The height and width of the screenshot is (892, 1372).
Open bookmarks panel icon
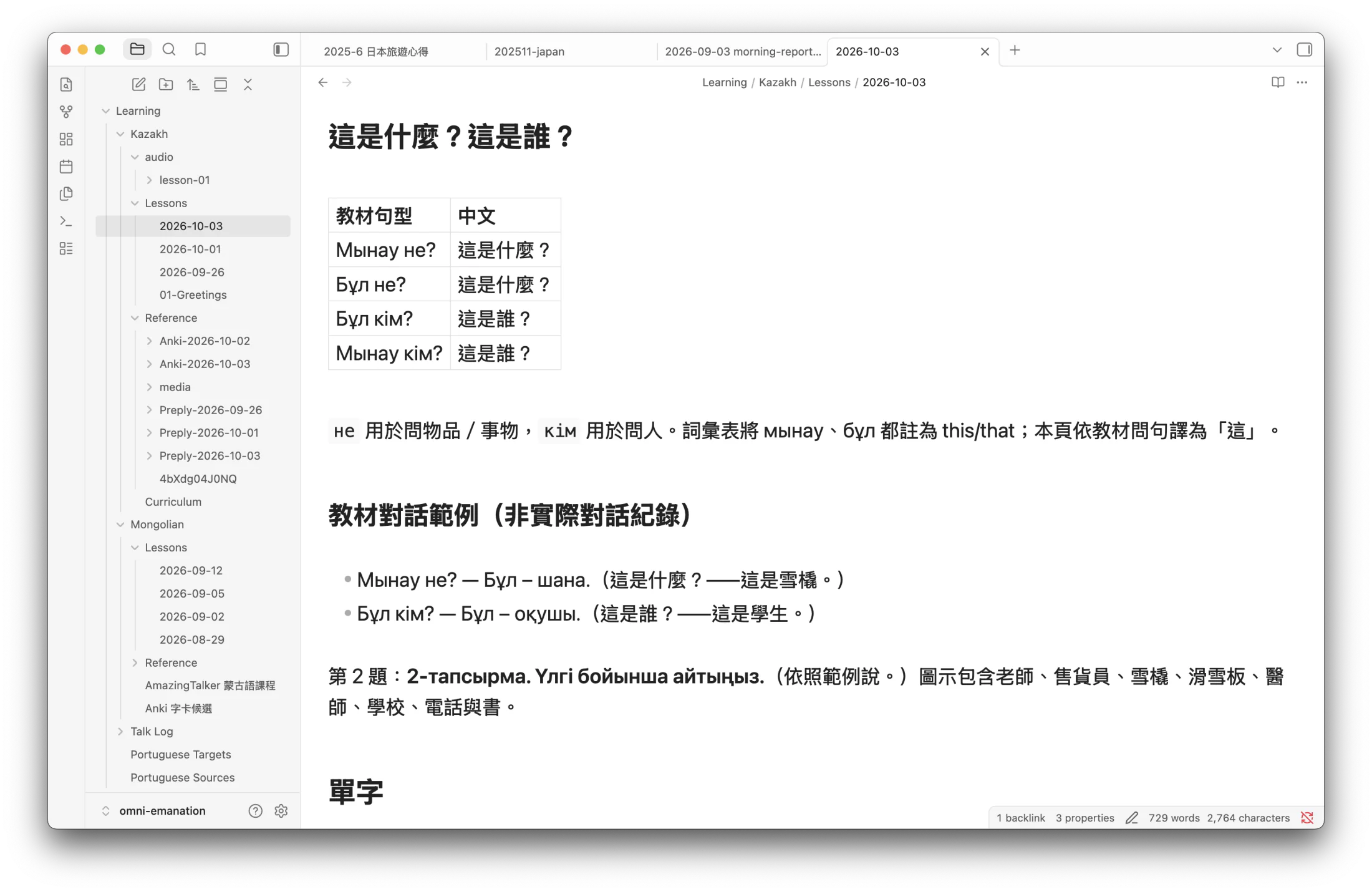[200, 49]
